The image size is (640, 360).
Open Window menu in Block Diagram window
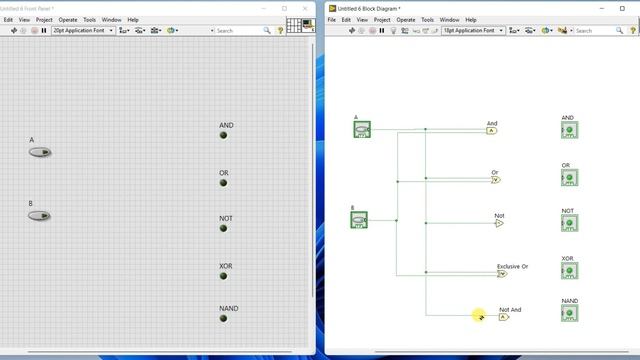click(449, 20)
